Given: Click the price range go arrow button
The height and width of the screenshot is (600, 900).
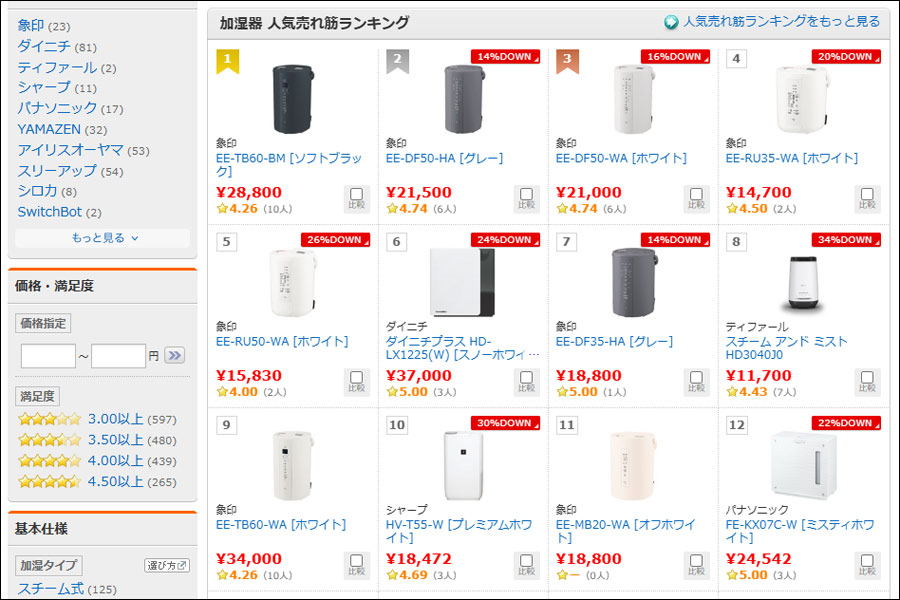Looking at the screenshot, I should click(175, 355).
